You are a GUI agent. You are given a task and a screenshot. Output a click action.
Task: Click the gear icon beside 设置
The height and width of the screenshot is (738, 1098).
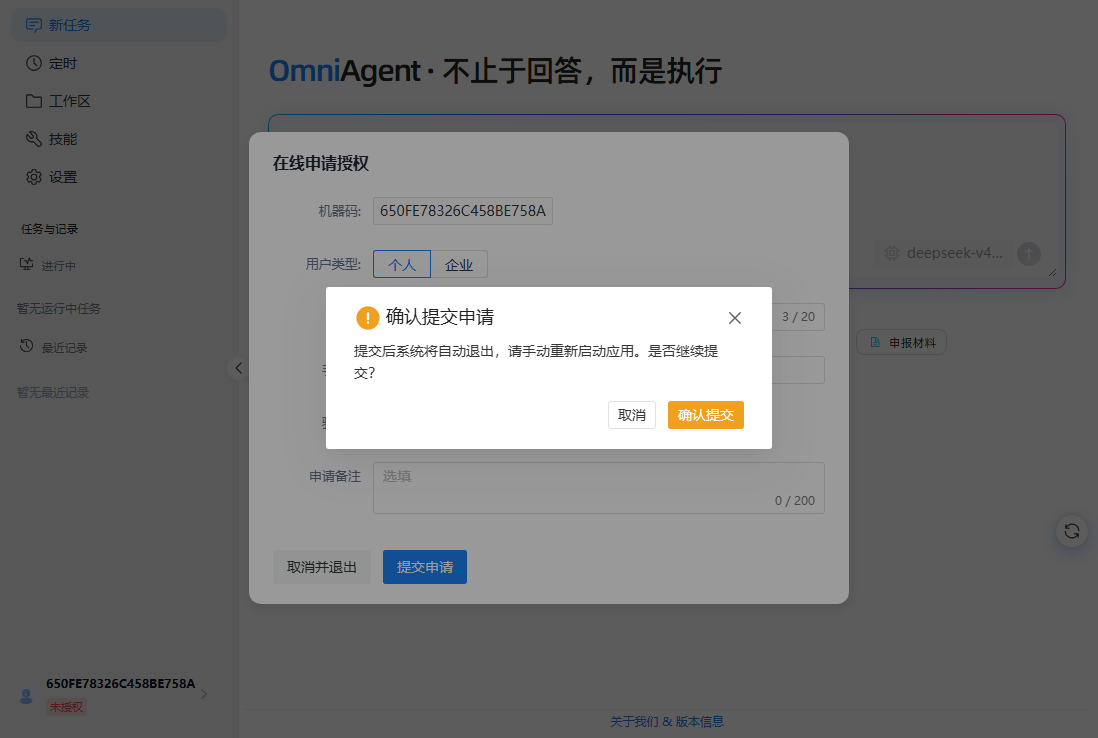[x=34, y=176]
